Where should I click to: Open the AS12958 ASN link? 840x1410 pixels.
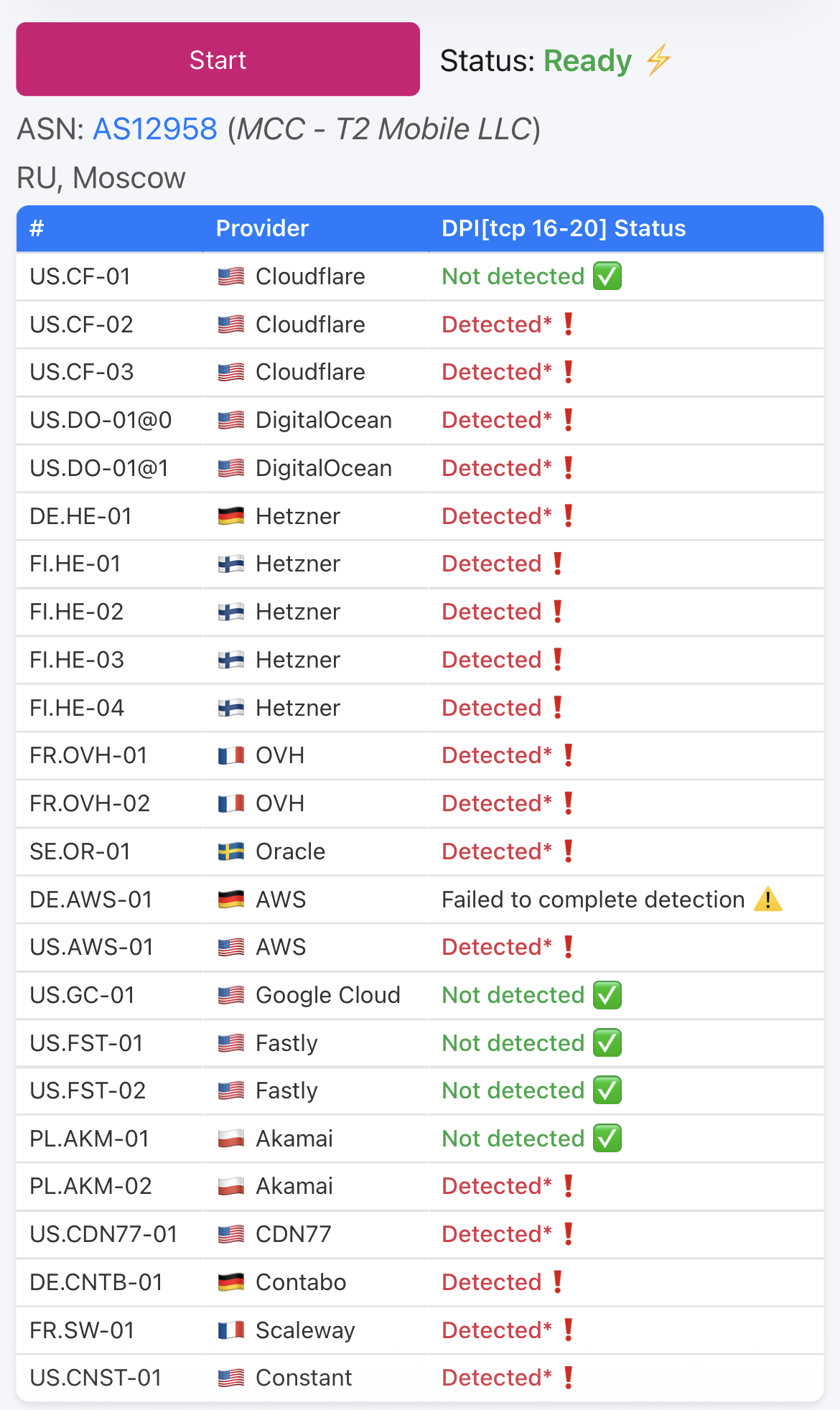pos(155,129)
